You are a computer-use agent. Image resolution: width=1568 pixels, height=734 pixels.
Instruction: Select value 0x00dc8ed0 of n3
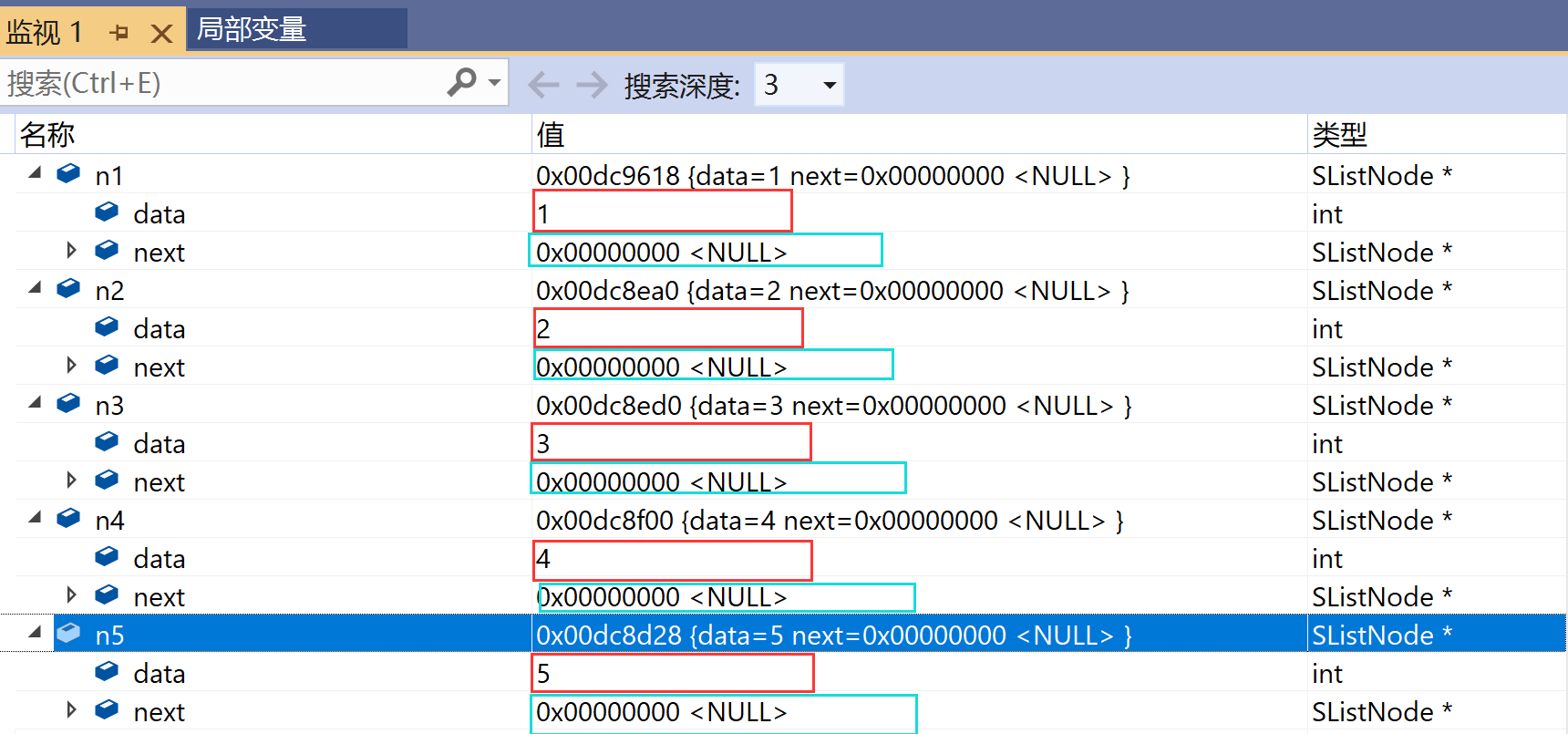609,406
